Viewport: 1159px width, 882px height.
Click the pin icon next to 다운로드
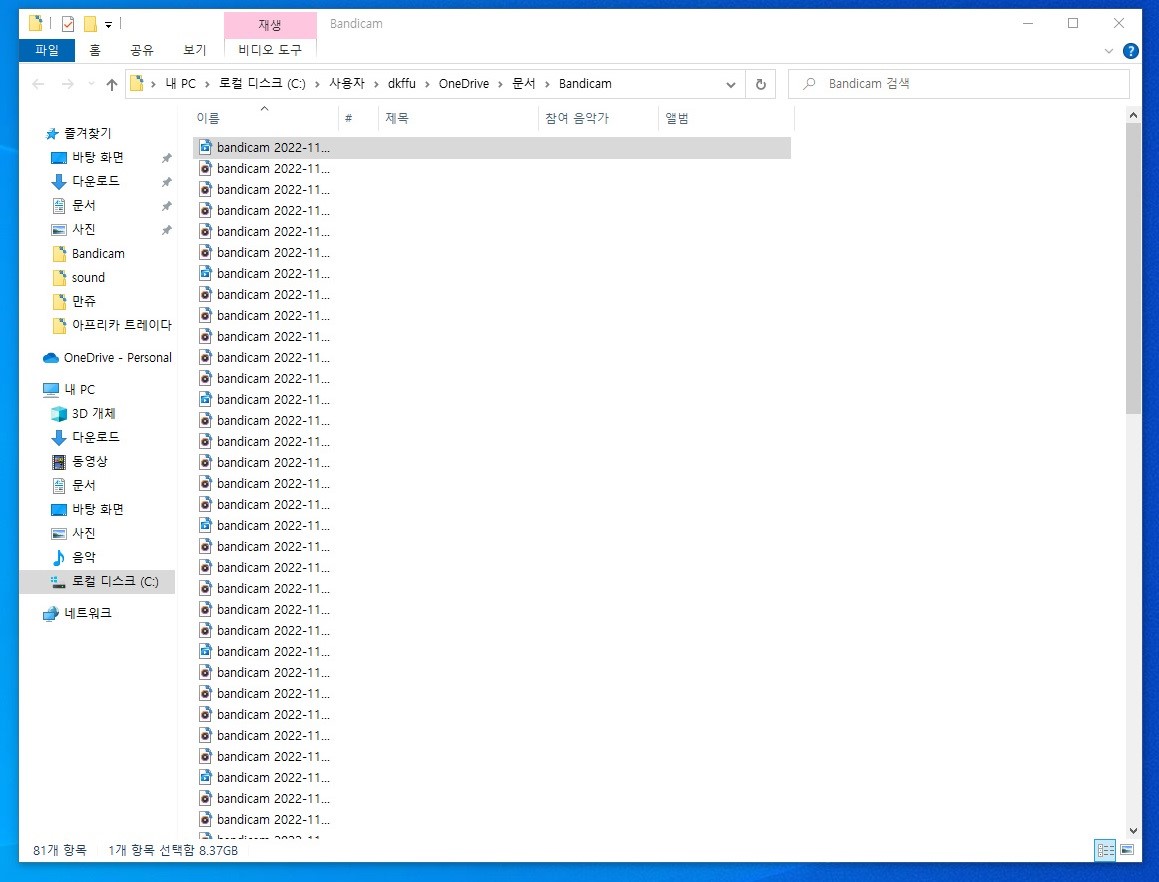click(x=166, y=182)
